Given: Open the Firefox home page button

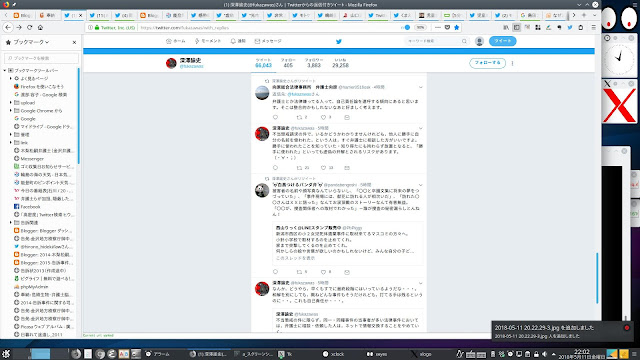Looking at the screenshot, I should coord(40,27).
